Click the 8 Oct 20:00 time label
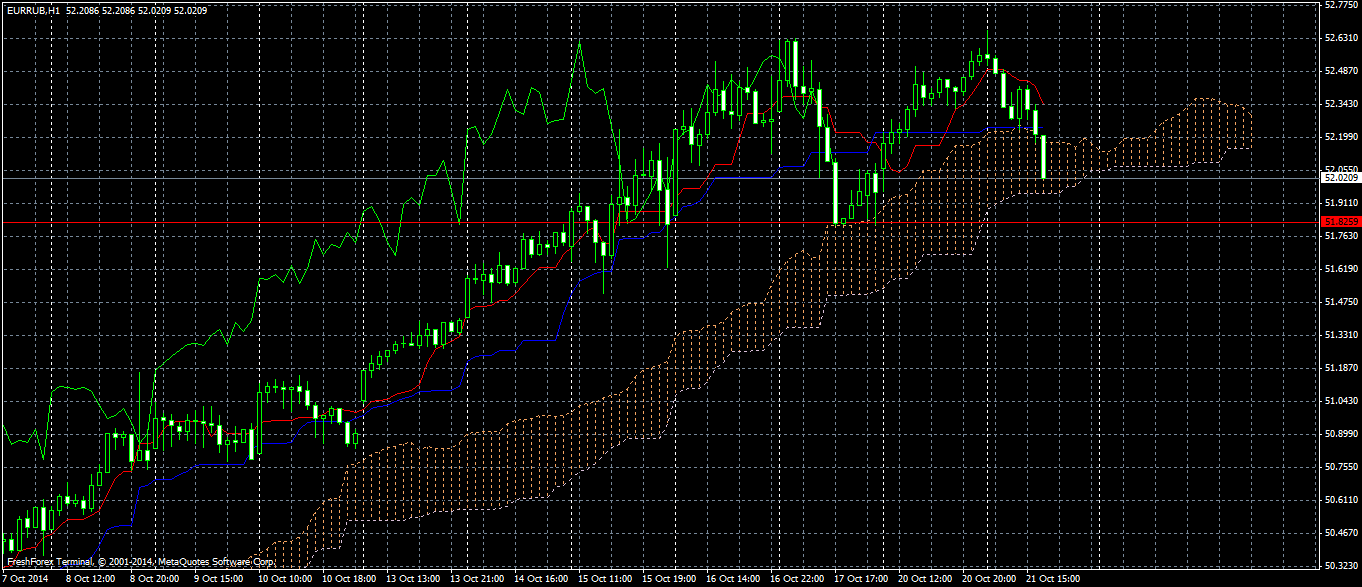Screen dimensions: 1362x587 (x=154, y=579)
